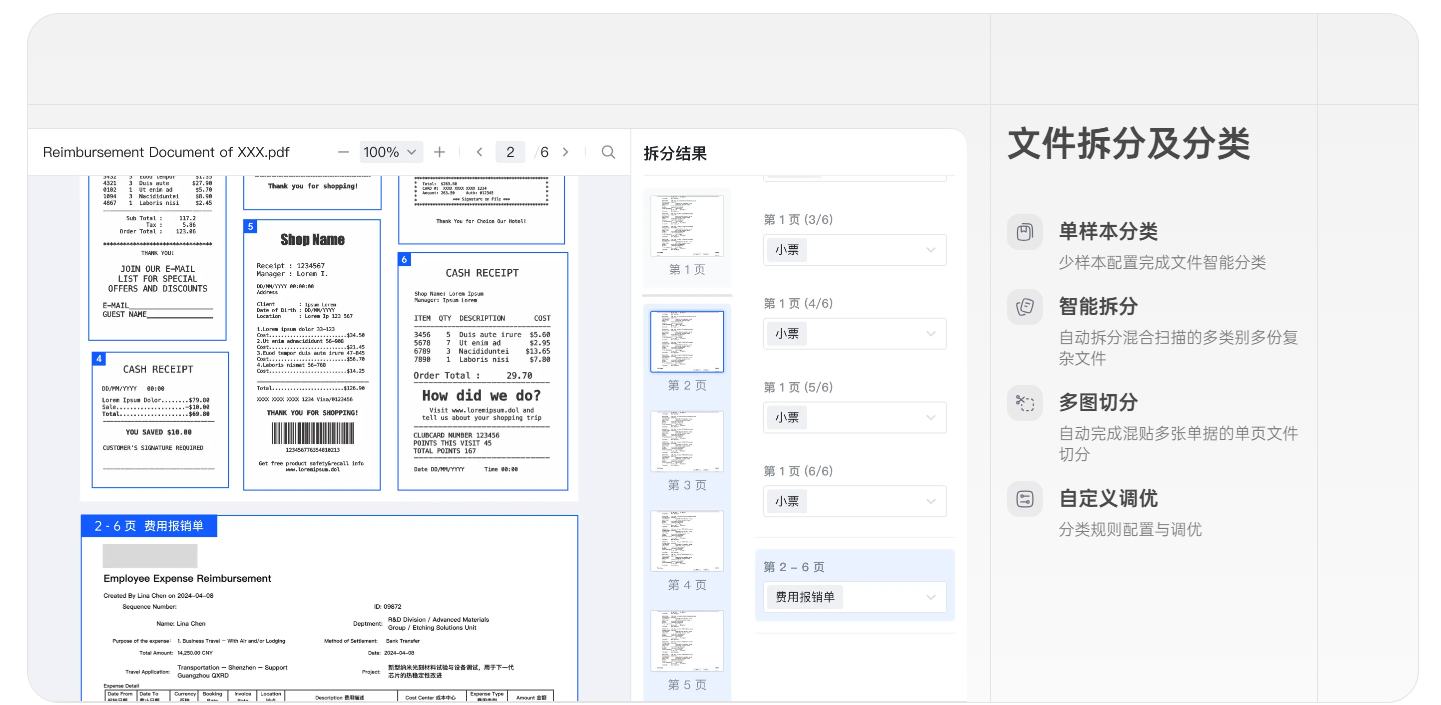Click the 自定义调优 settings icon
Image resolution: width=1441 pixels, height=705 pixels.
click(x=1025, y=500)
